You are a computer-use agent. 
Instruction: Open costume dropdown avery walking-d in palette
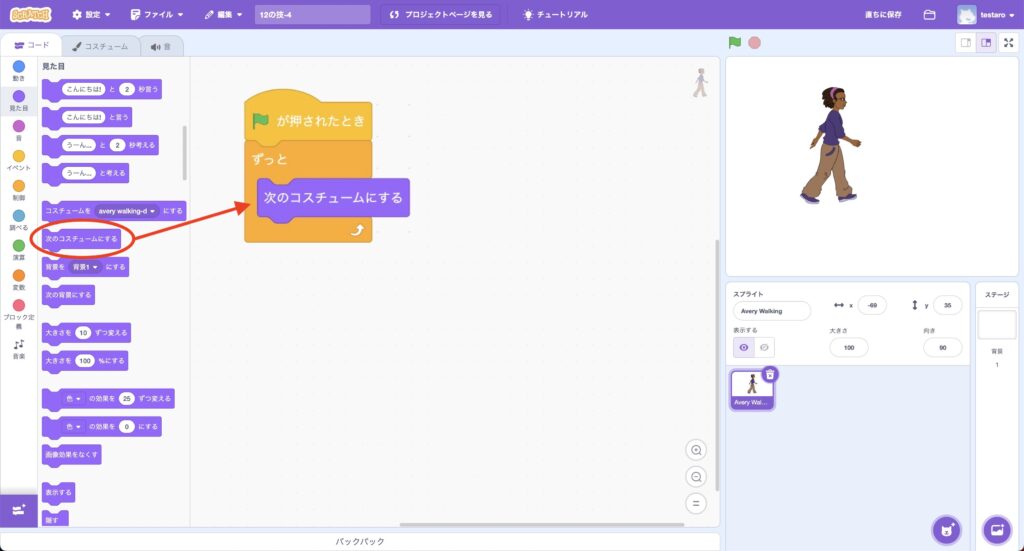point(127,211)
